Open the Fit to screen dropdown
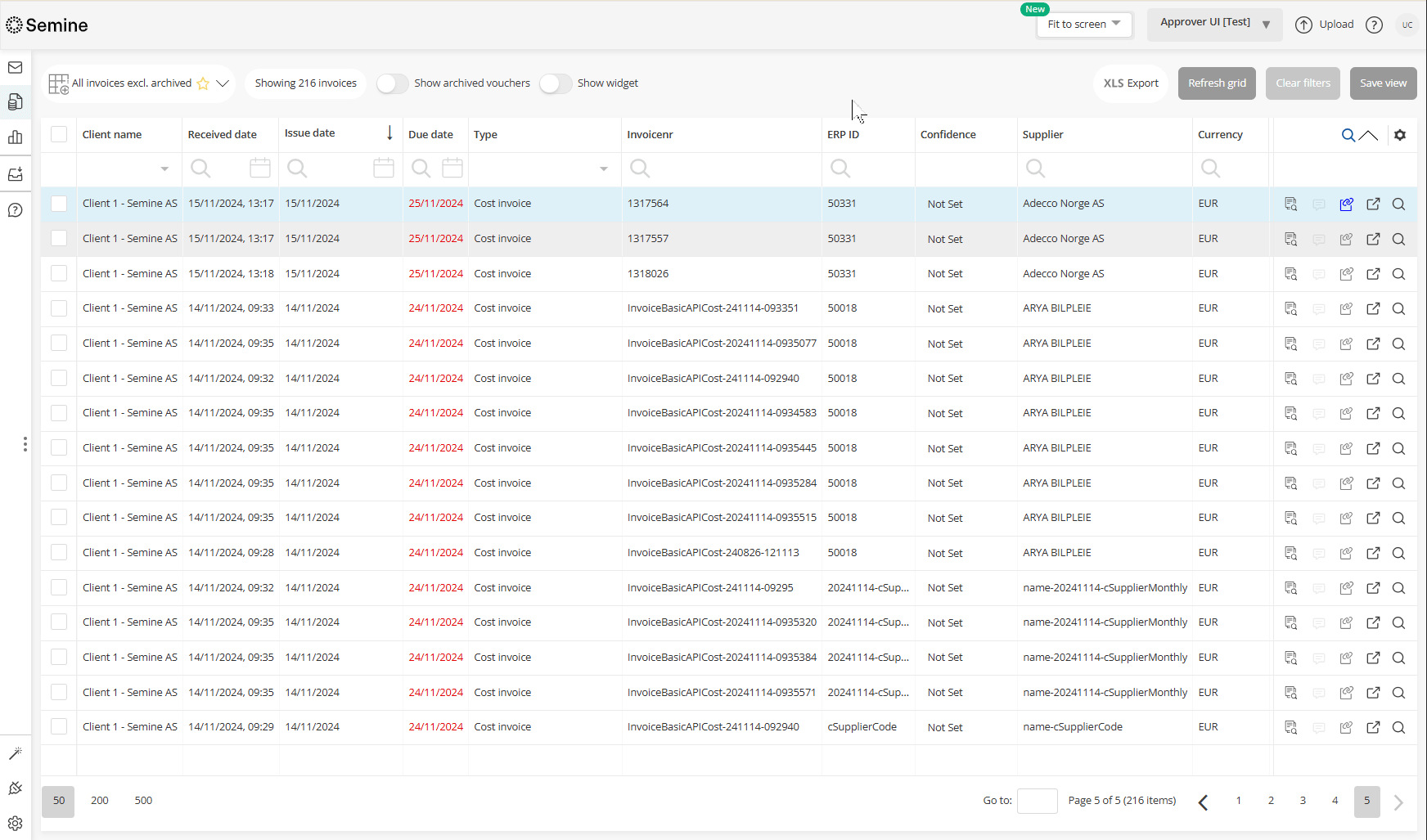 [1084, 25]
